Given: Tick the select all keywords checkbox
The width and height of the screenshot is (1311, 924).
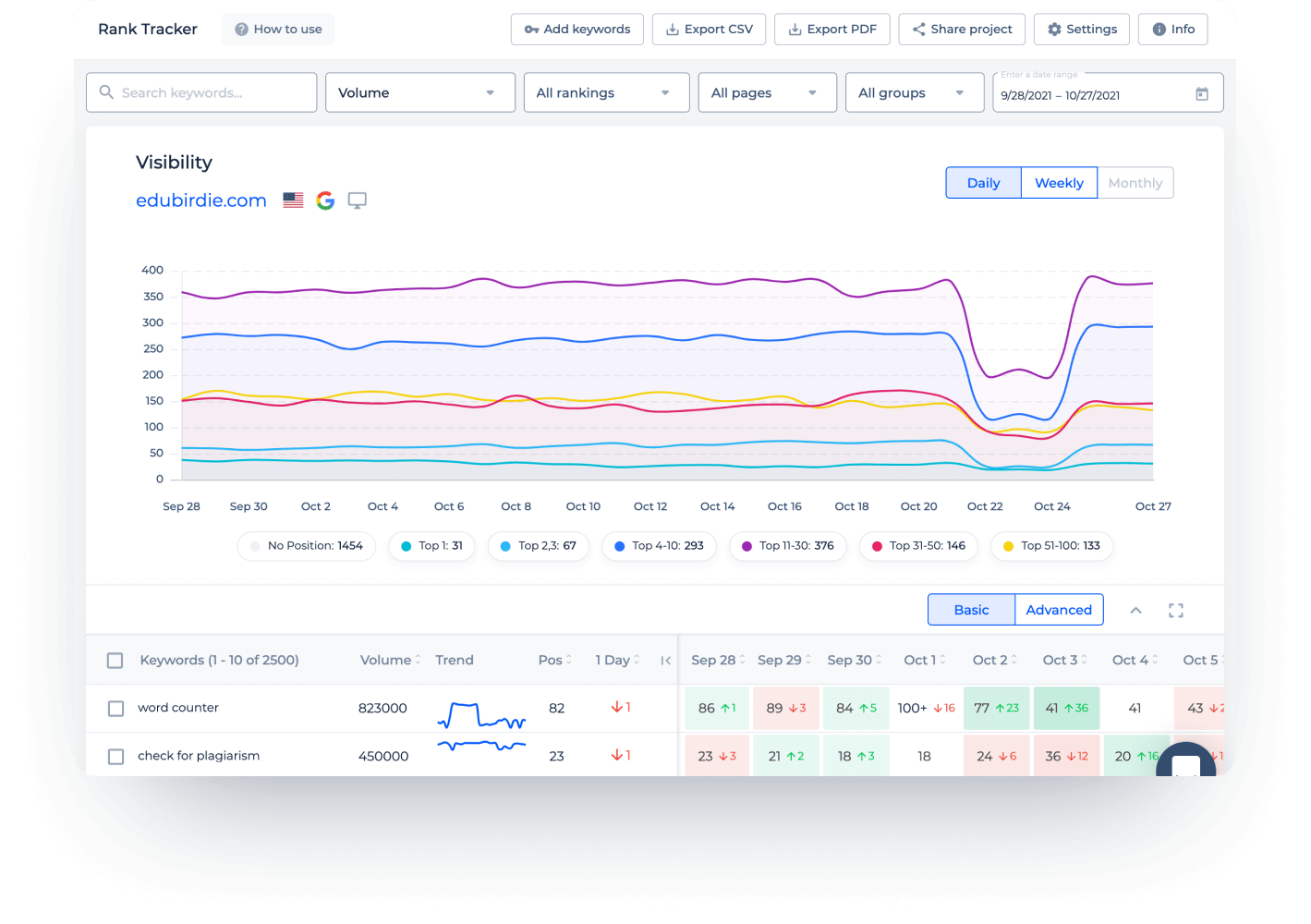Looking at the screenshot, I should coord(115,661).
